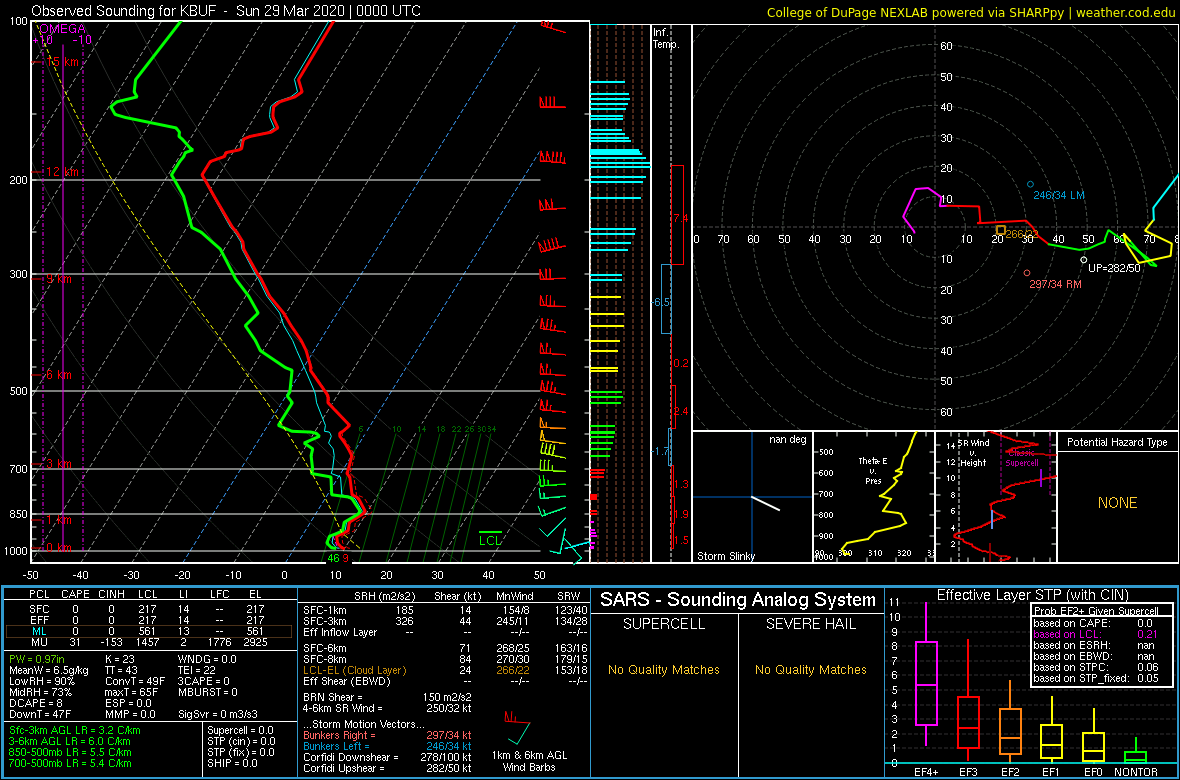Click the 'Supercell = 0.0' value

[x=241, y=731]
